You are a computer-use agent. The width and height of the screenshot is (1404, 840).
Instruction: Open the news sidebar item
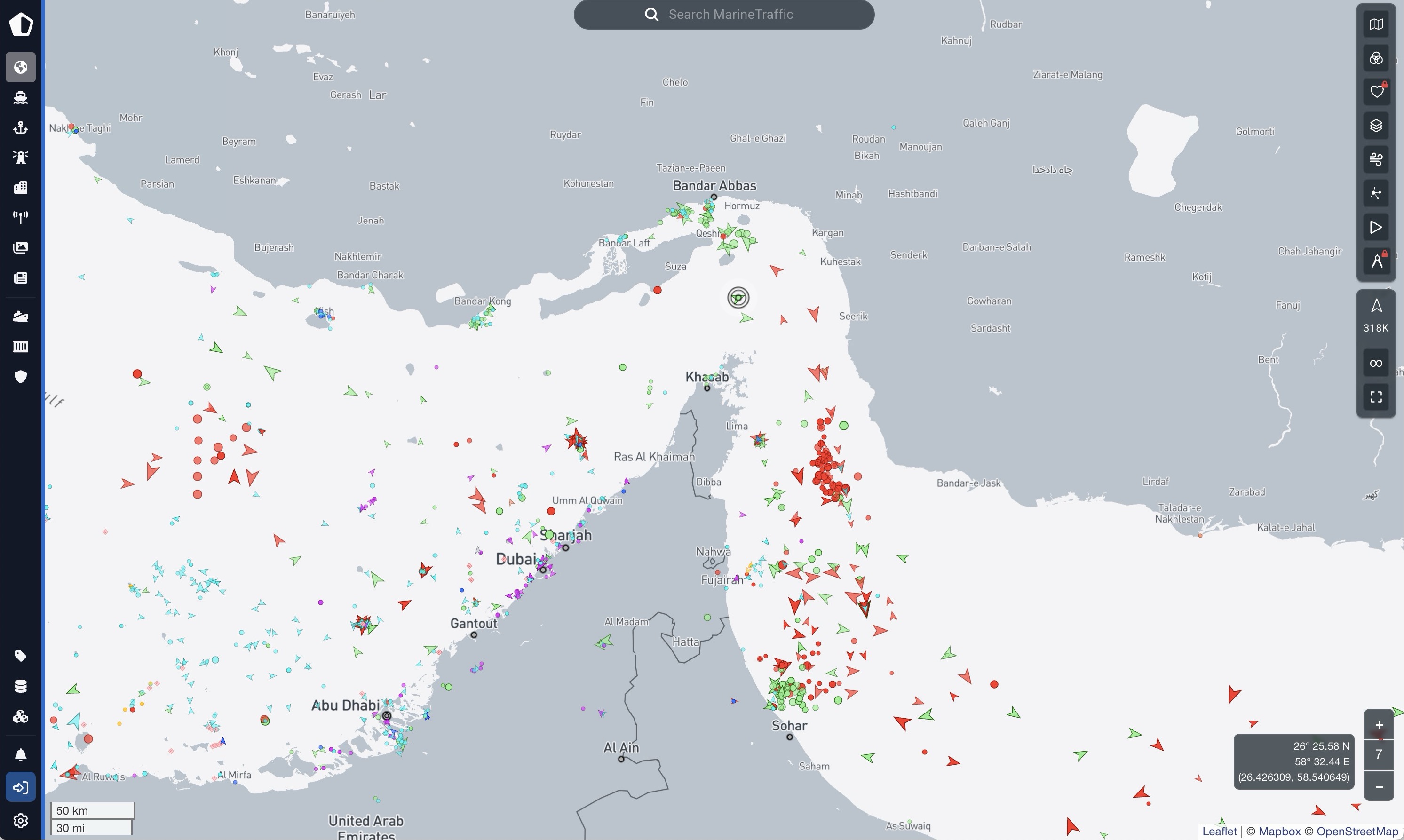[21, 278]
